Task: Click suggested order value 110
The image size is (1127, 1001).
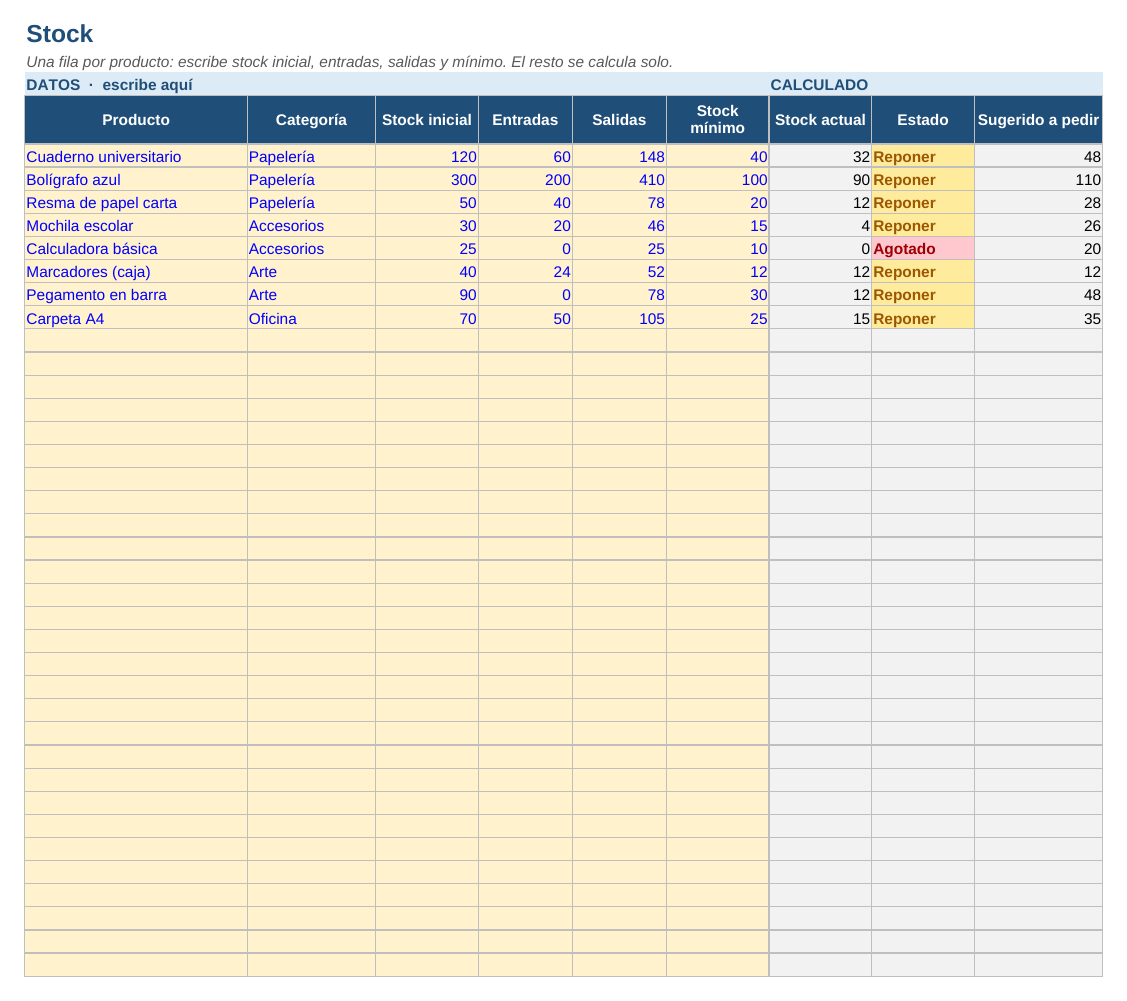Action: click(x=1039, y=180)
